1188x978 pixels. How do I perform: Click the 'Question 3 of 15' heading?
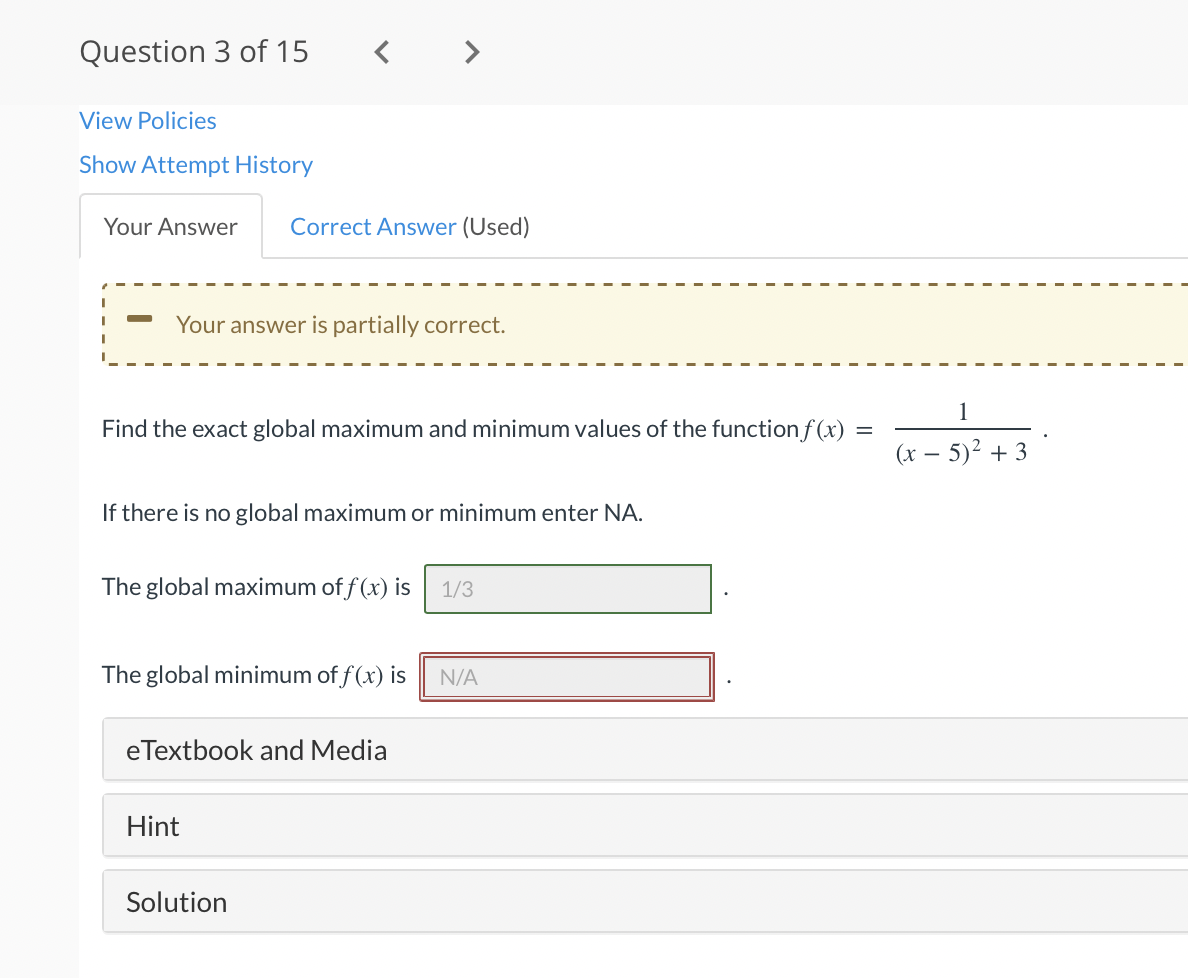[194, 52]
